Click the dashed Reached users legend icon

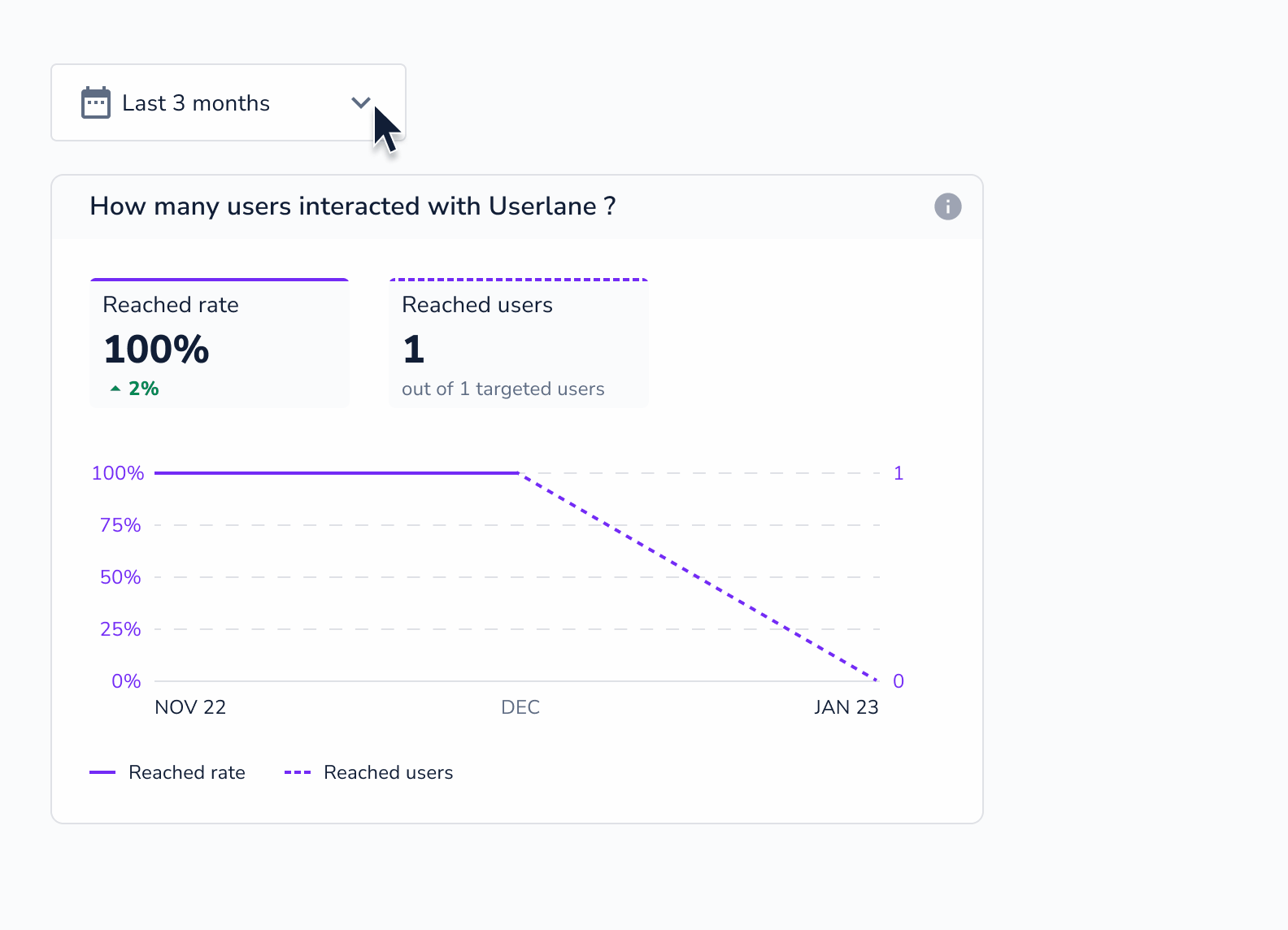[x=298, y=772]
